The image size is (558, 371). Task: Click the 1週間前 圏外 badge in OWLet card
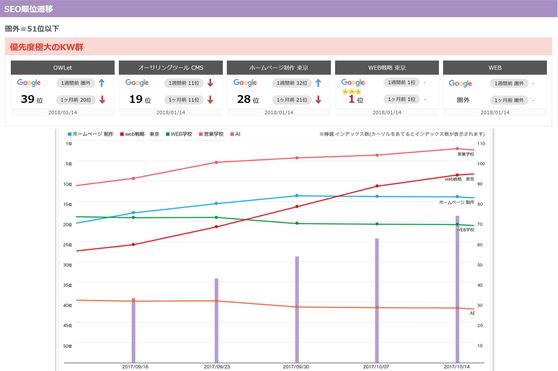(x=75, y=83)
